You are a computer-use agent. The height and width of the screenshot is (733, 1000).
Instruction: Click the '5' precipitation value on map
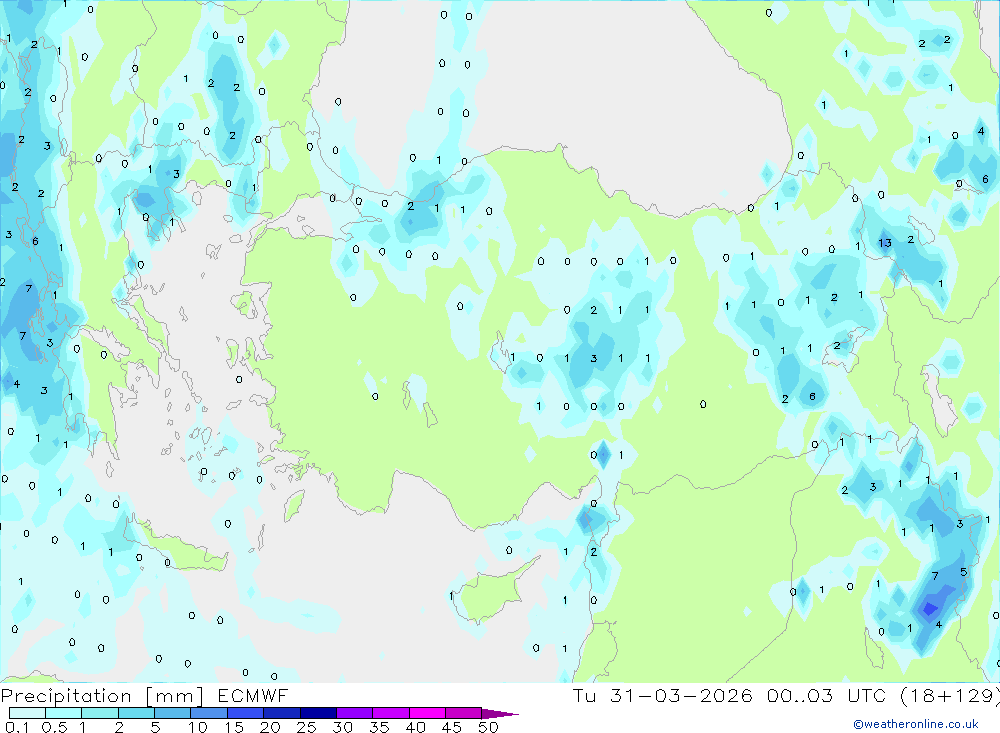(x=963, y=572)
